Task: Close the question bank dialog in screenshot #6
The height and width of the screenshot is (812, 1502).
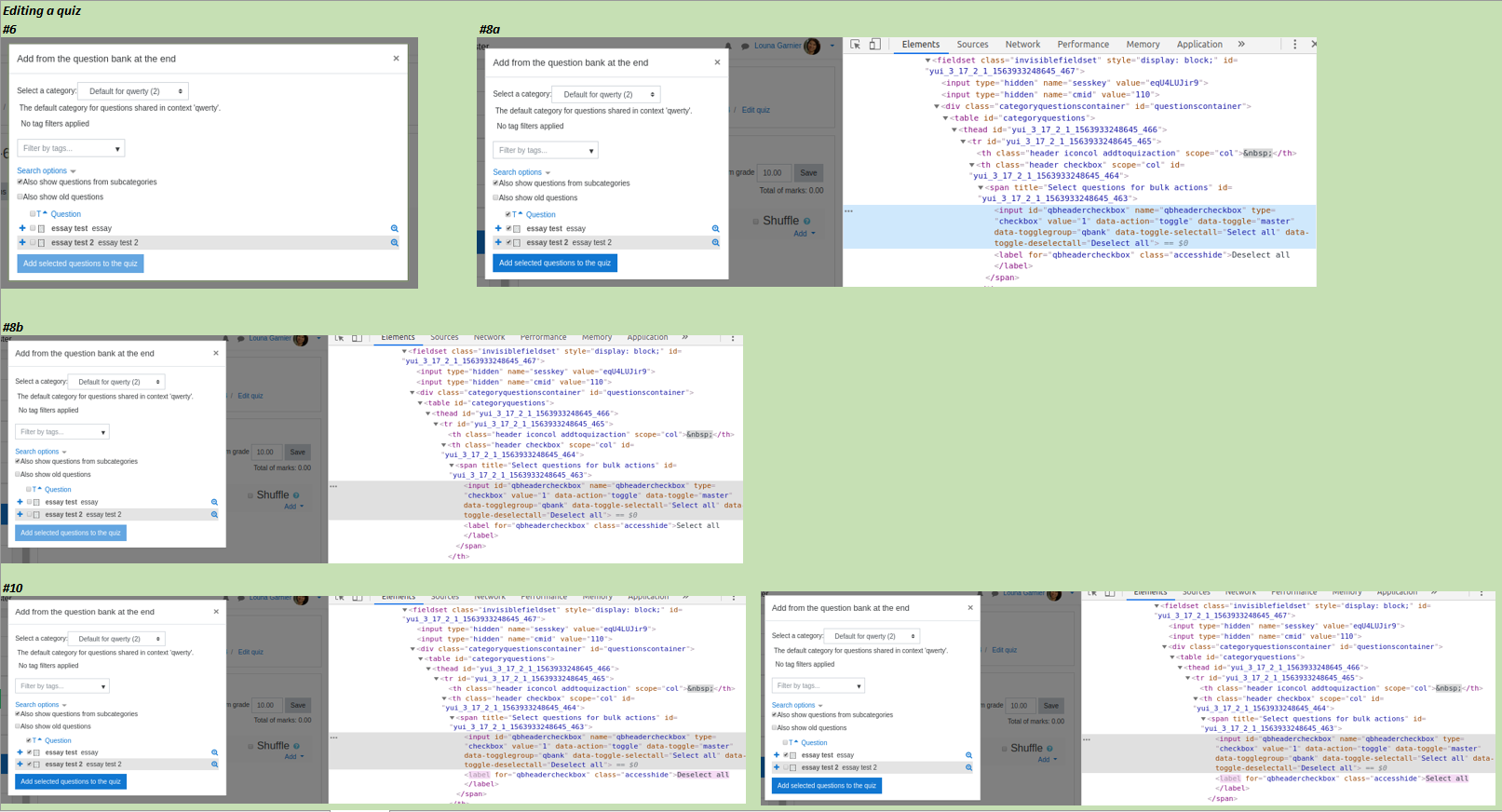Action: click(x=396, y=58)
